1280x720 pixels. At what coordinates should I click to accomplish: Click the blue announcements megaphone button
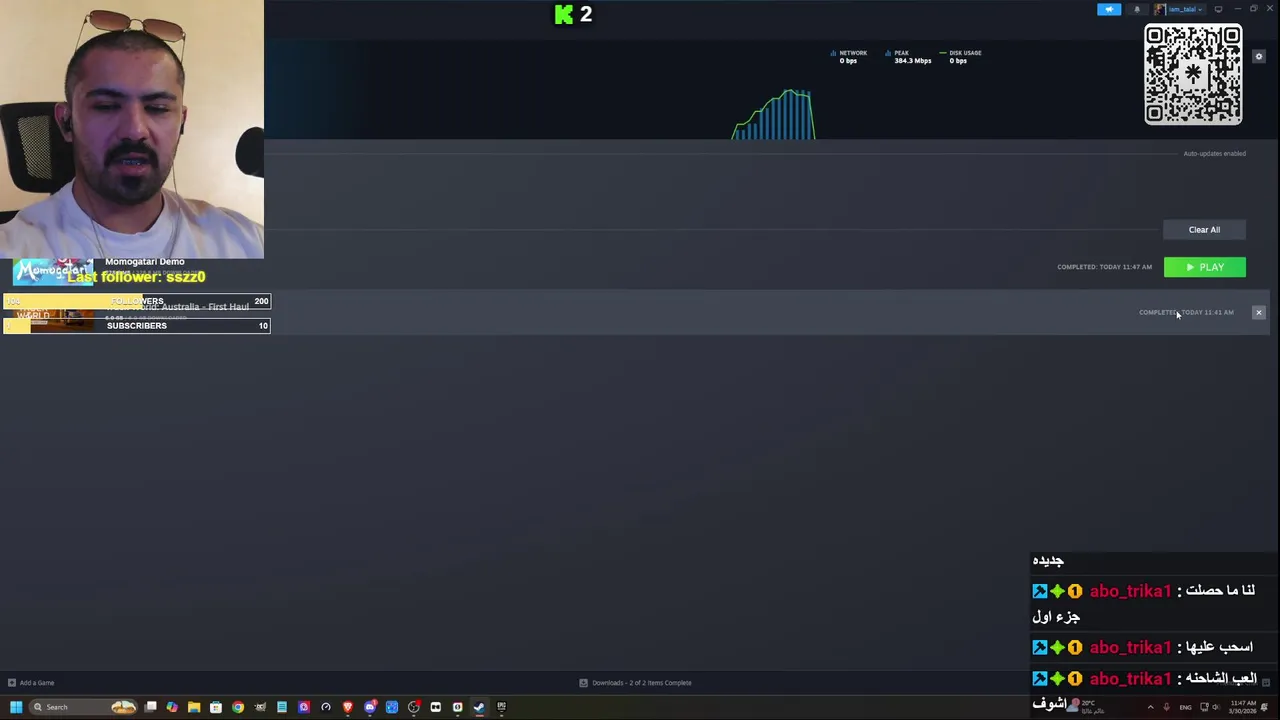point(1109,9)
